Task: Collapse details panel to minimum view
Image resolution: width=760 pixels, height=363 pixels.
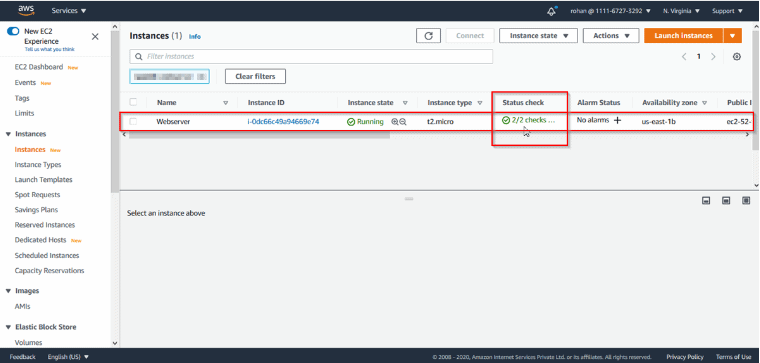Action: point(706,200)
